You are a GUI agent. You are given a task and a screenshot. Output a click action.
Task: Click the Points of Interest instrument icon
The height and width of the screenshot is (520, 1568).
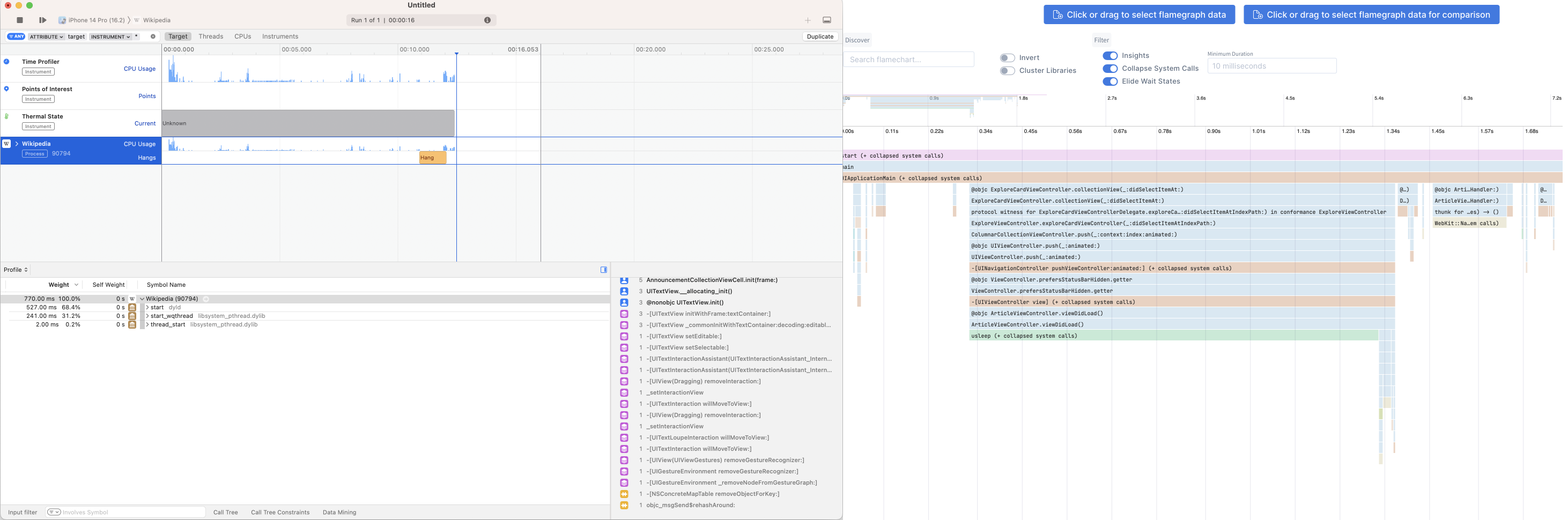pyautogui.click(x=6, y=88)
